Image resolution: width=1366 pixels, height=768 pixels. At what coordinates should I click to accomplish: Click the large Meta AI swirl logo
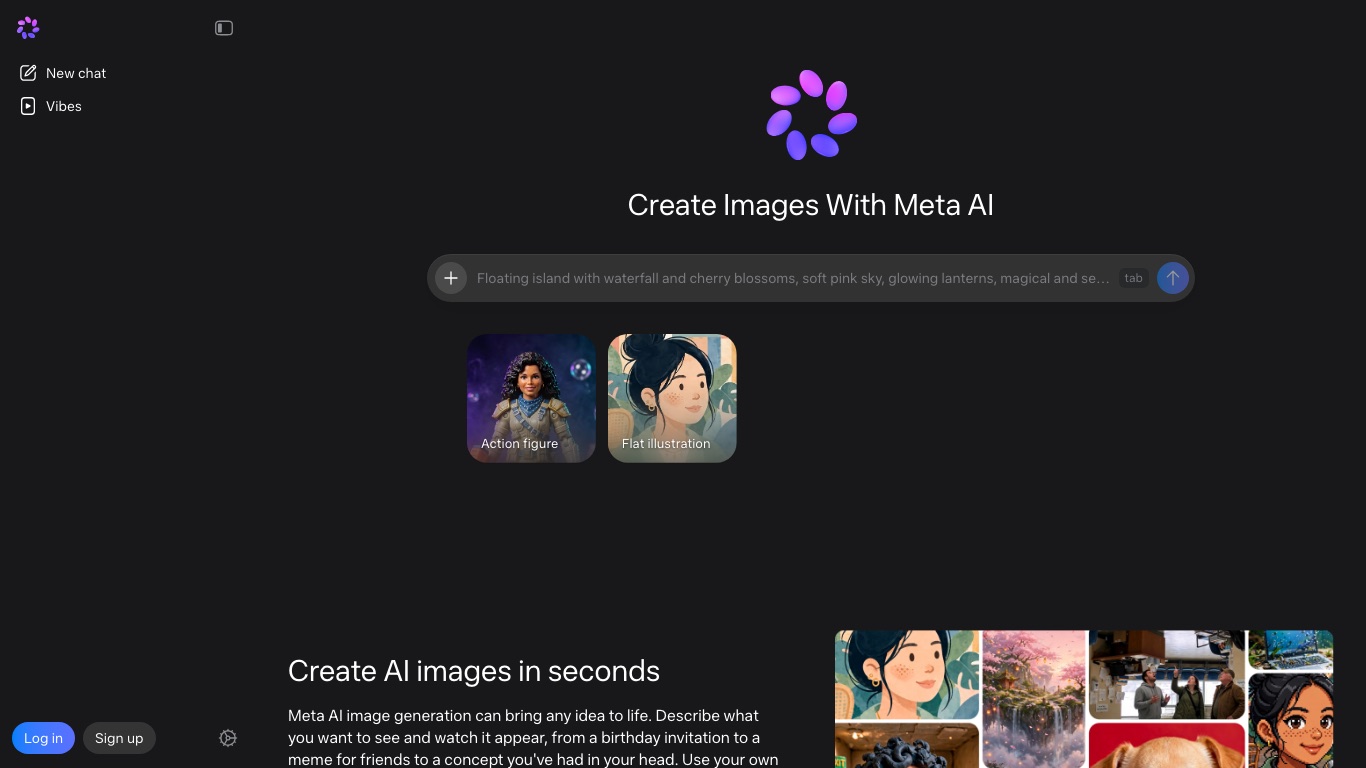click(811, 114)
